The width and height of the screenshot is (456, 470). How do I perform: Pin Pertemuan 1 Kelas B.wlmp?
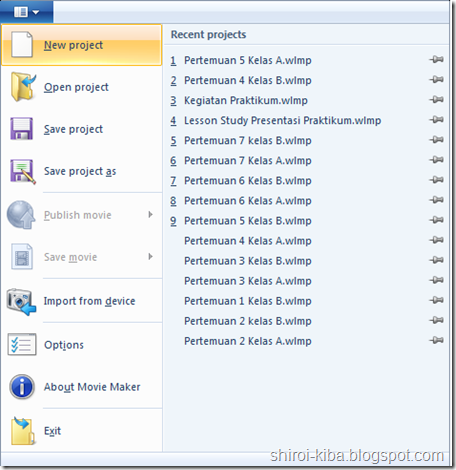[x=436, y=300]
